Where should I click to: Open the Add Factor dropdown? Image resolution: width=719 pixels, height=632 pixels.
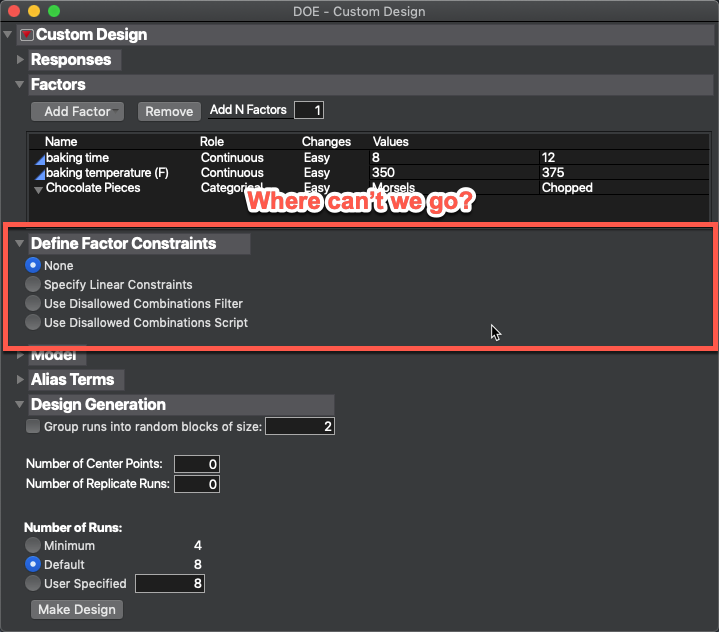(77, 111)
